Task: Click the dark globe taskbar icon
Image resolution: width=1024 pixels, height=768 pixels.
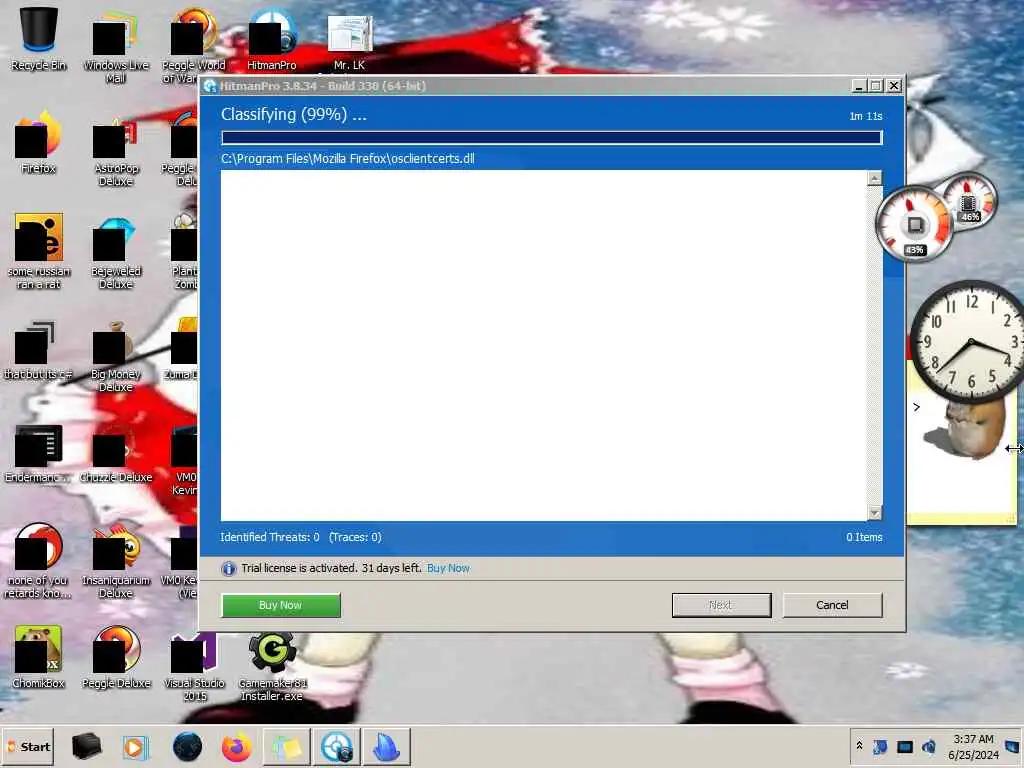Action: [187, 747]
